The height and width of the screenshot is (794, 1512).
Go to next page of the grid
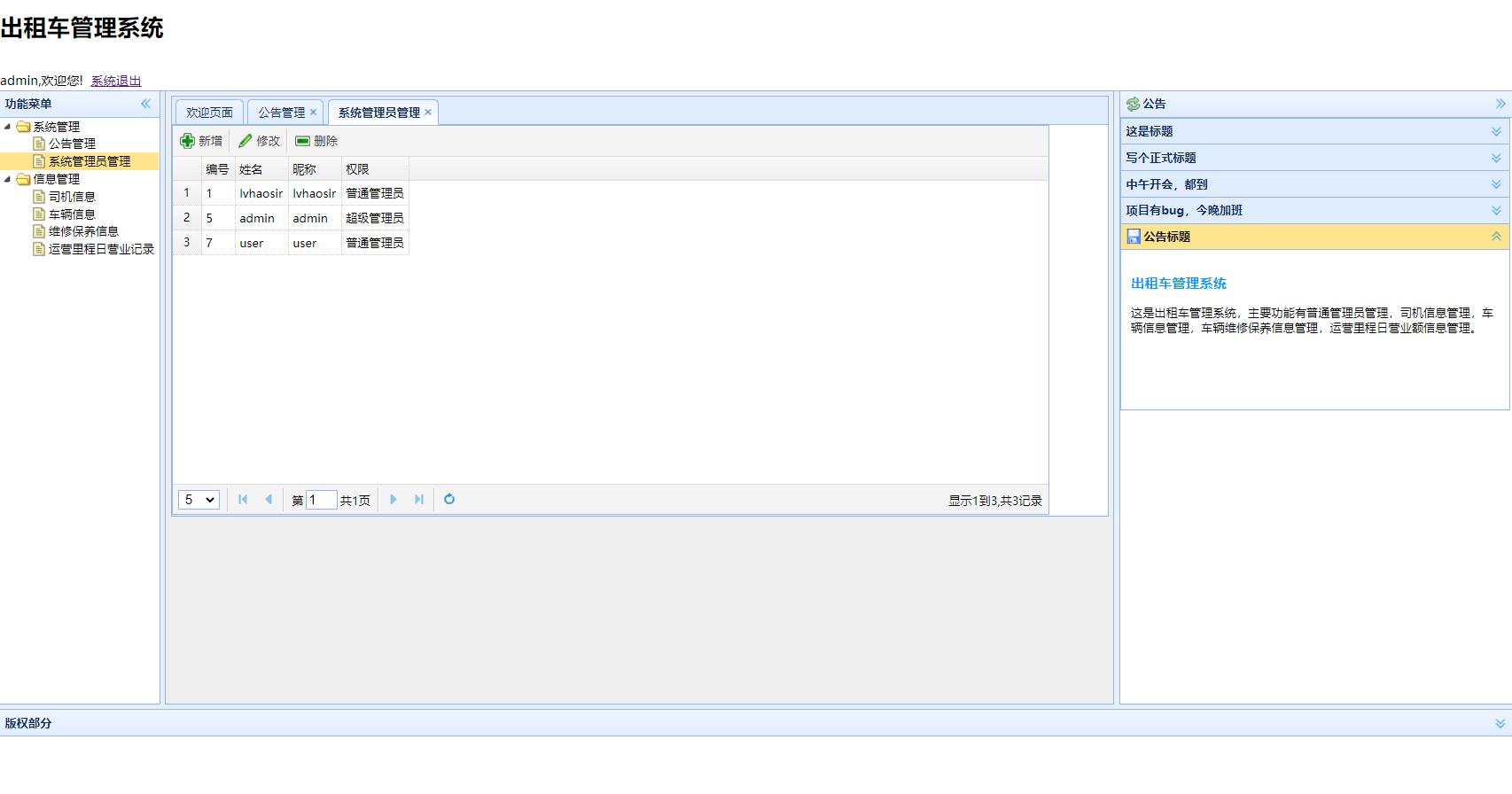(x=394, y=500)
